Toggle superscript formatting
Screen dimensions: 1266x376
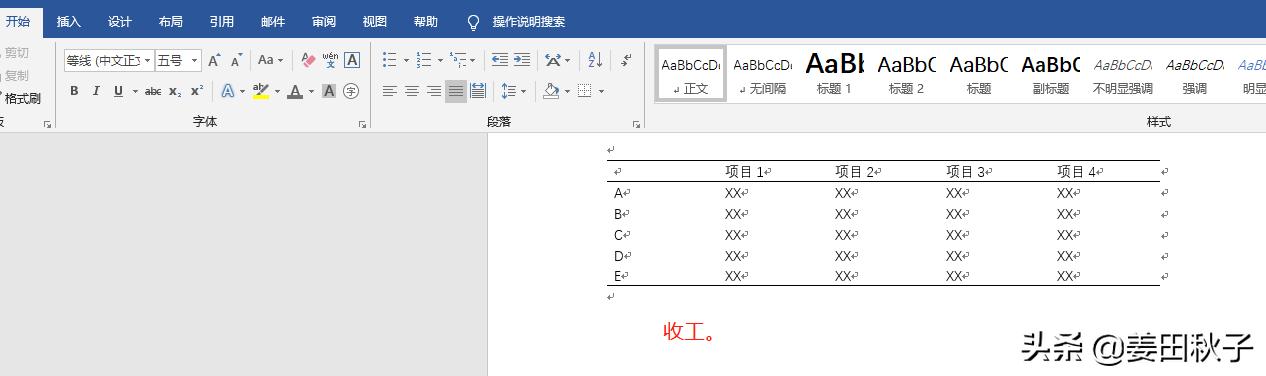tap(197, 91)
